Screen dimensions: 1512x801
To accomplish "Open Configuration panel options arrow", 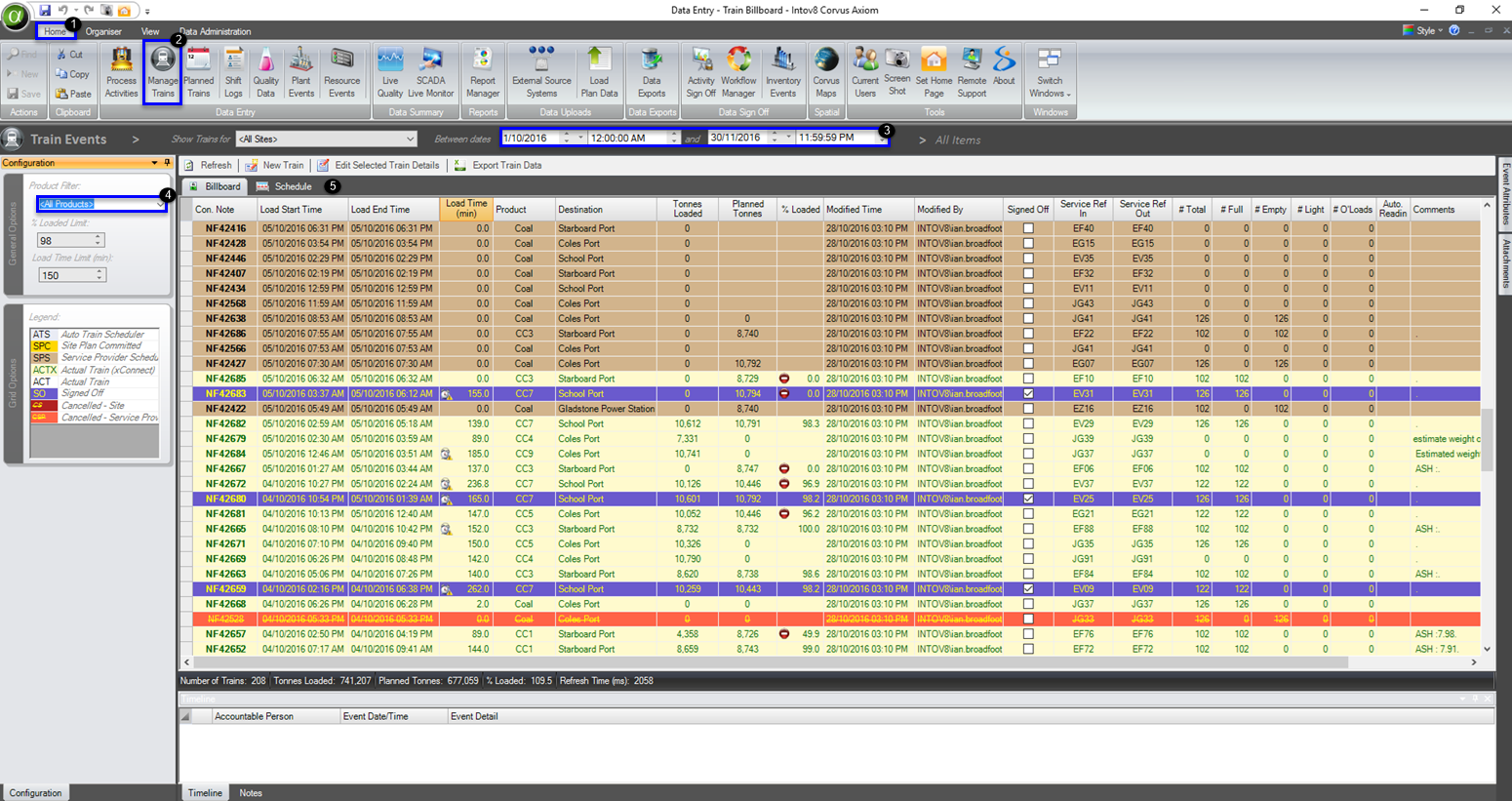I will click(154, 163).
